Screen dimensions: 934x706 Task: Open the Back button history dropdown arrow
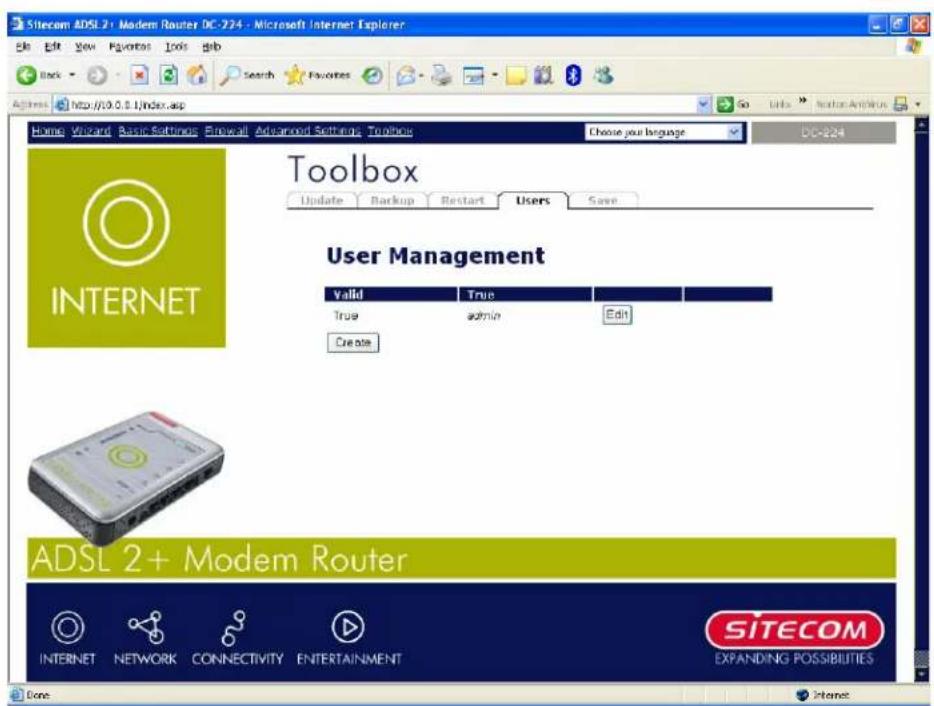click(73, 76)
